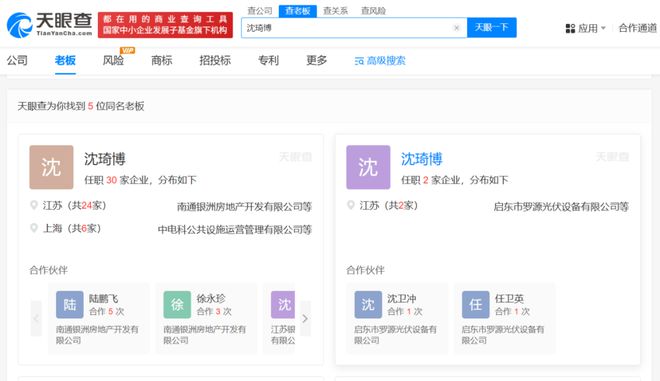Open 南通银洲房地产开发有限公司等 company link

[244, 207]
